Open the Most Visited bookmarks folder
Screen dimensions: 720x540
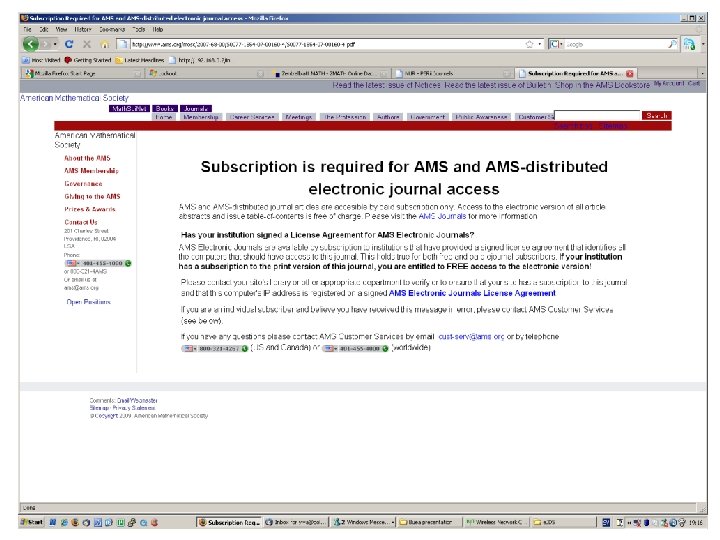[41, 60]
